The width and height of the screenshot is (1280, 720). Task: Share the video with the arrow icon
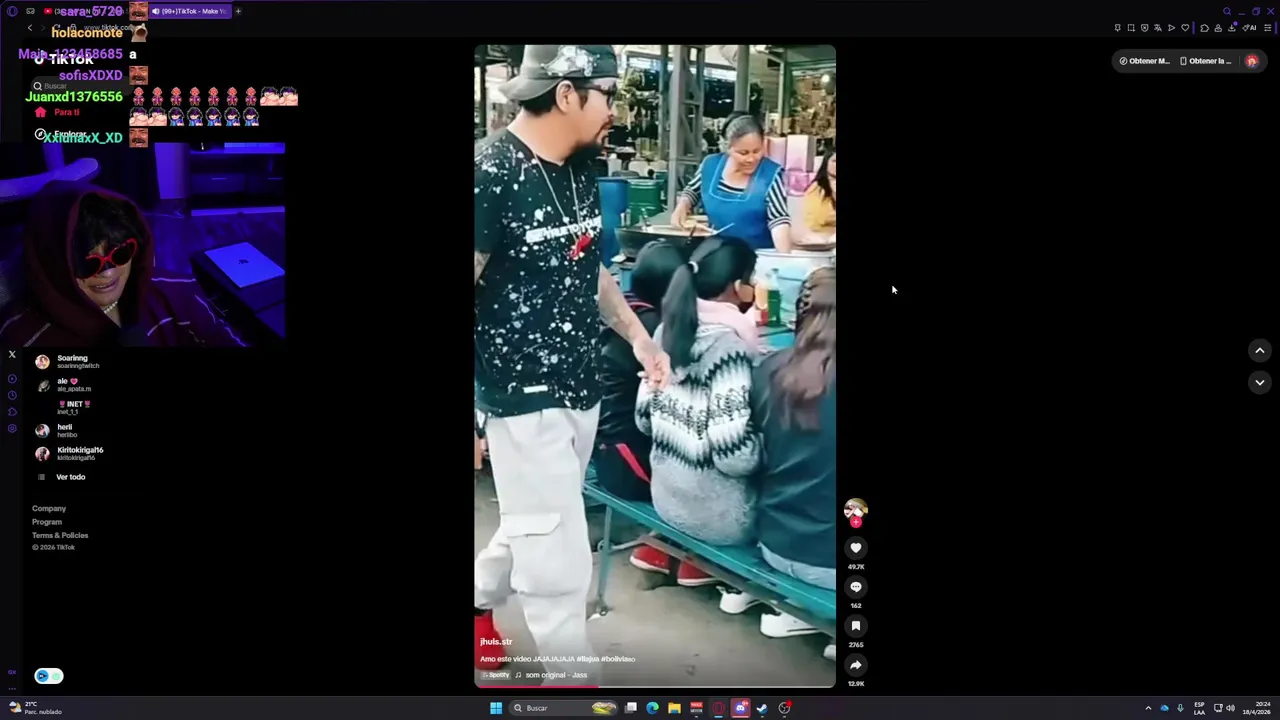[855, 665]
